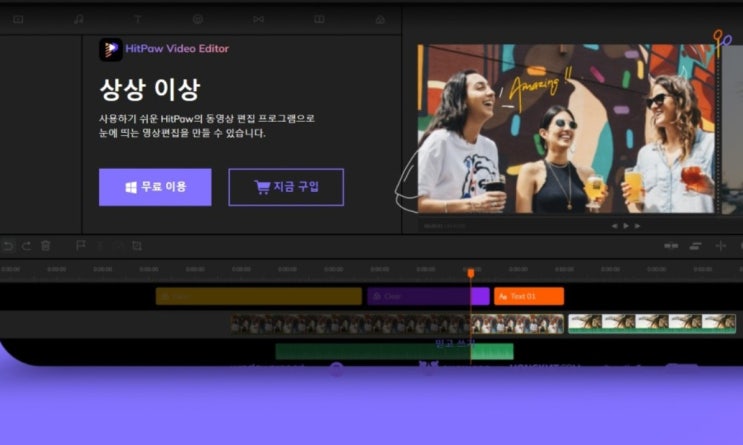Click the preview image of three women

[568, 128]
